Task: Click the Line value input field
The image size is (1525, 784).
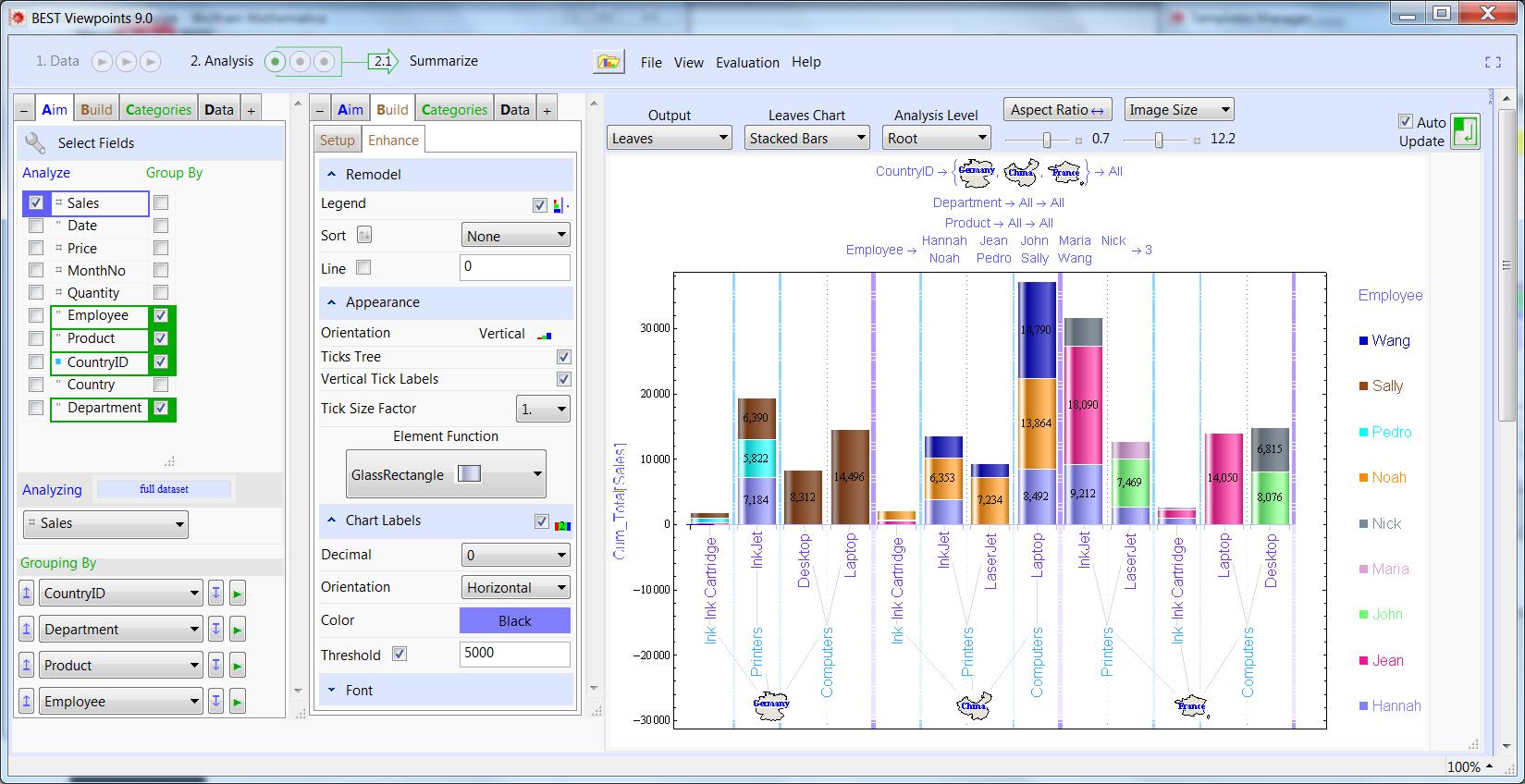Action: [x=515, y=267]
